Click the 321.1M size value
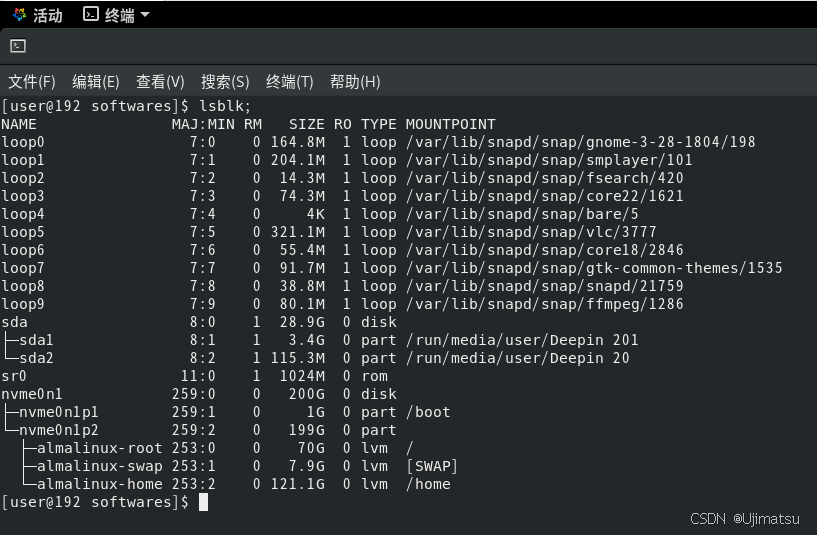 [x=298, y=232]
